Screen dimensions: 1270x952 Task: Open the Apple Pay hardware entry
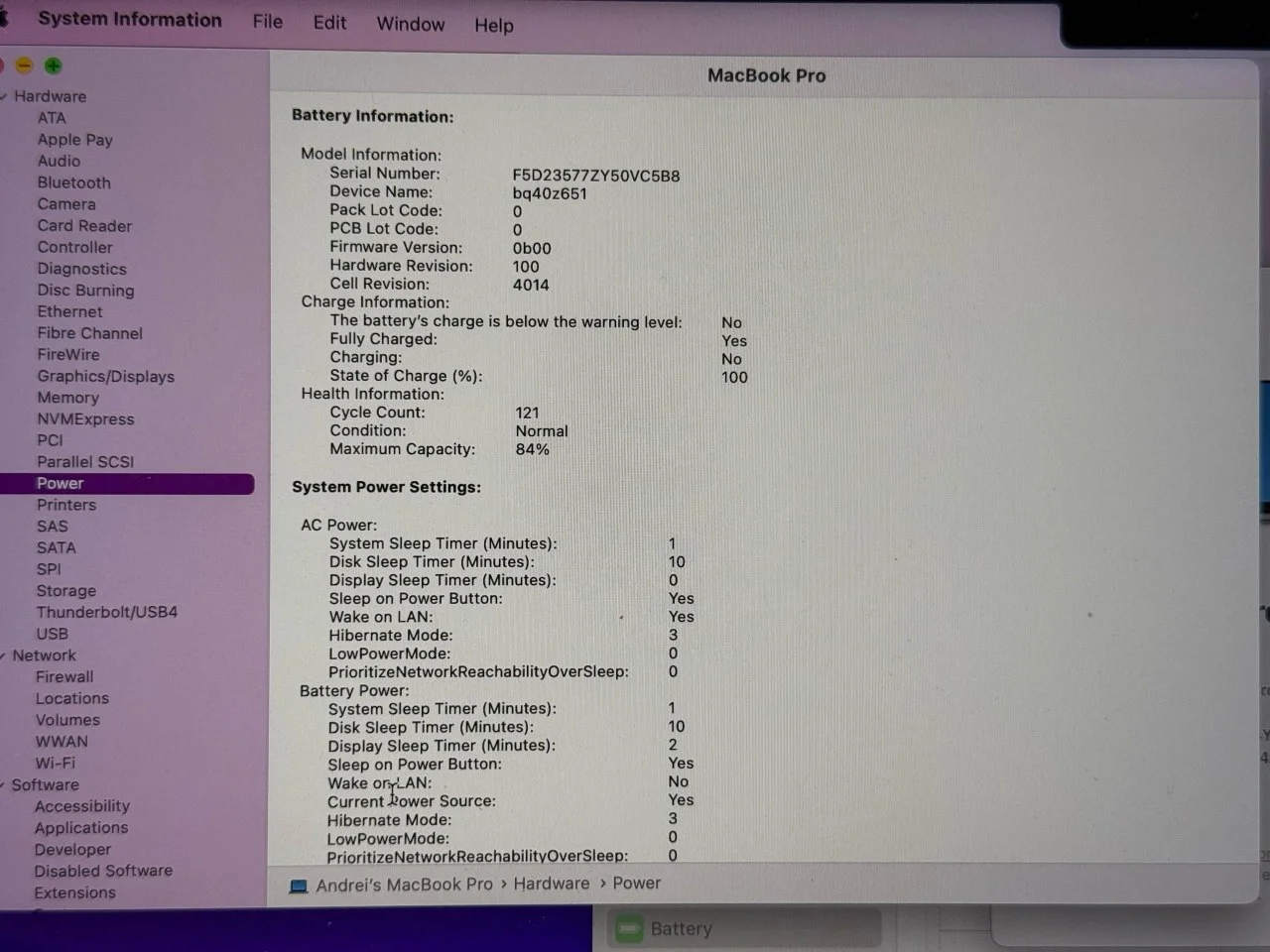(75, 140)
